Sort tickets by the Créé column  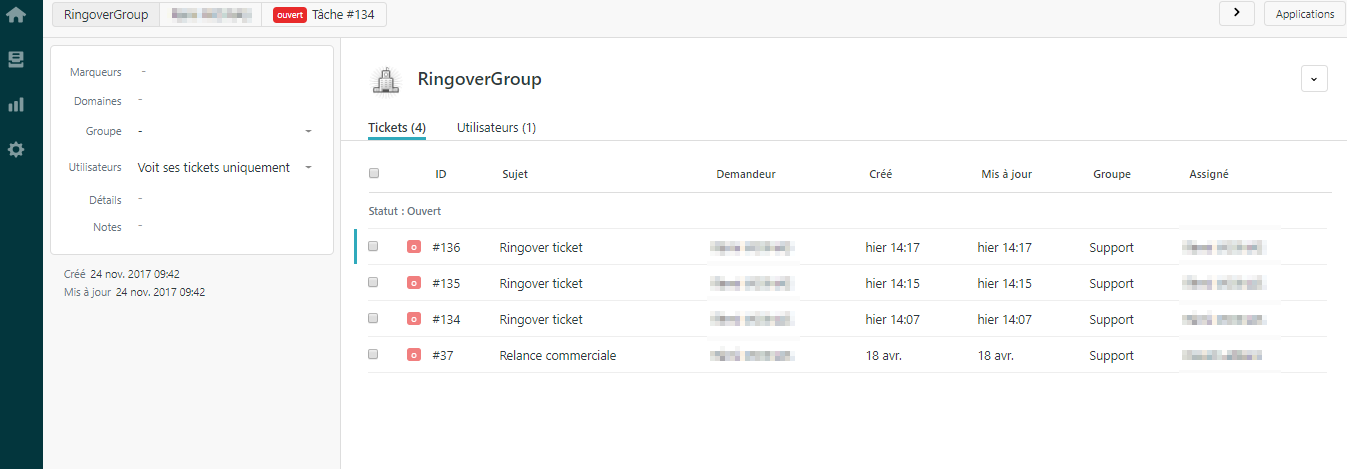coord(880,174)
